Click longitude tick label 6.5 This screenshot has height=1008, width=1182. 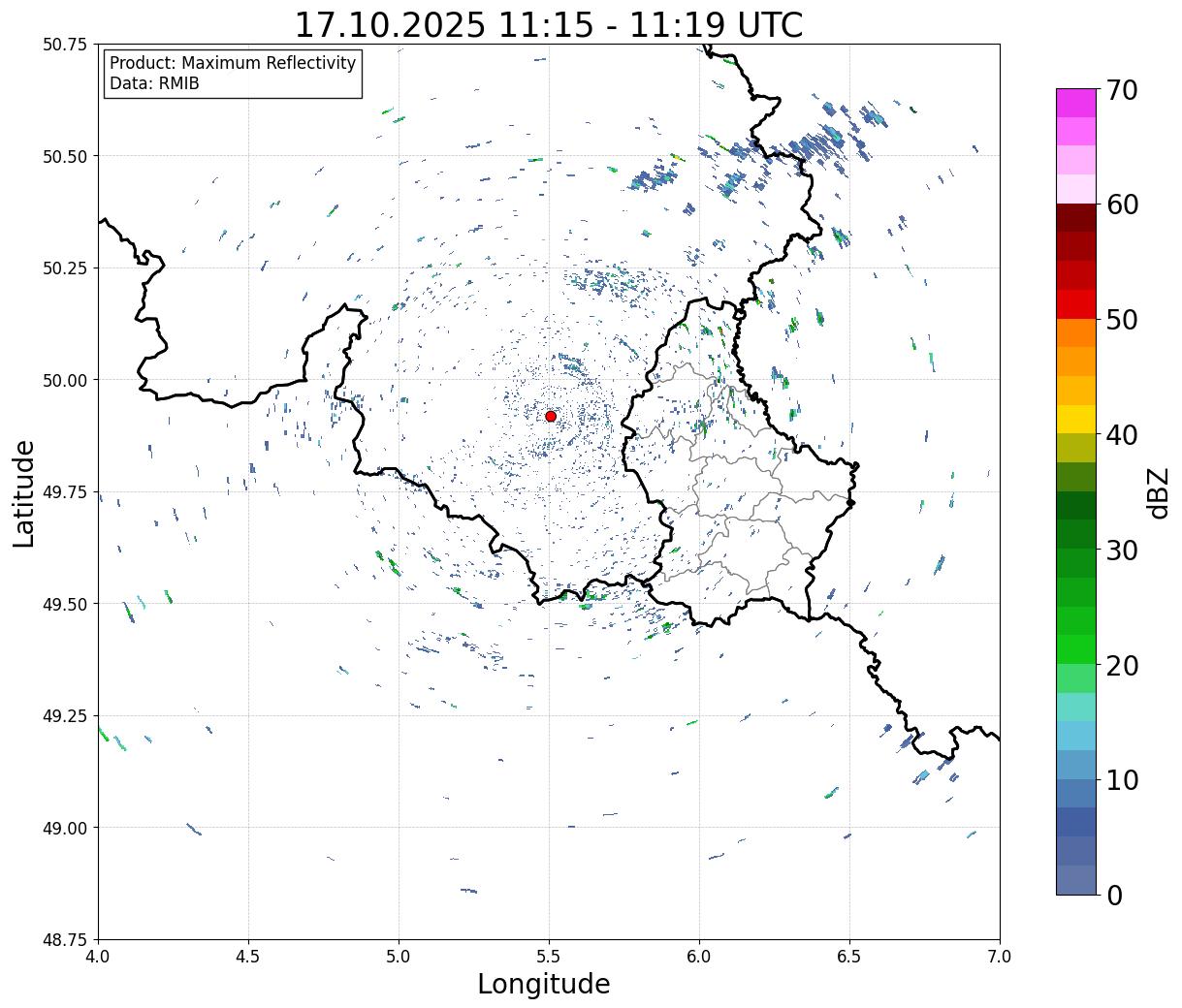(849, 956)
